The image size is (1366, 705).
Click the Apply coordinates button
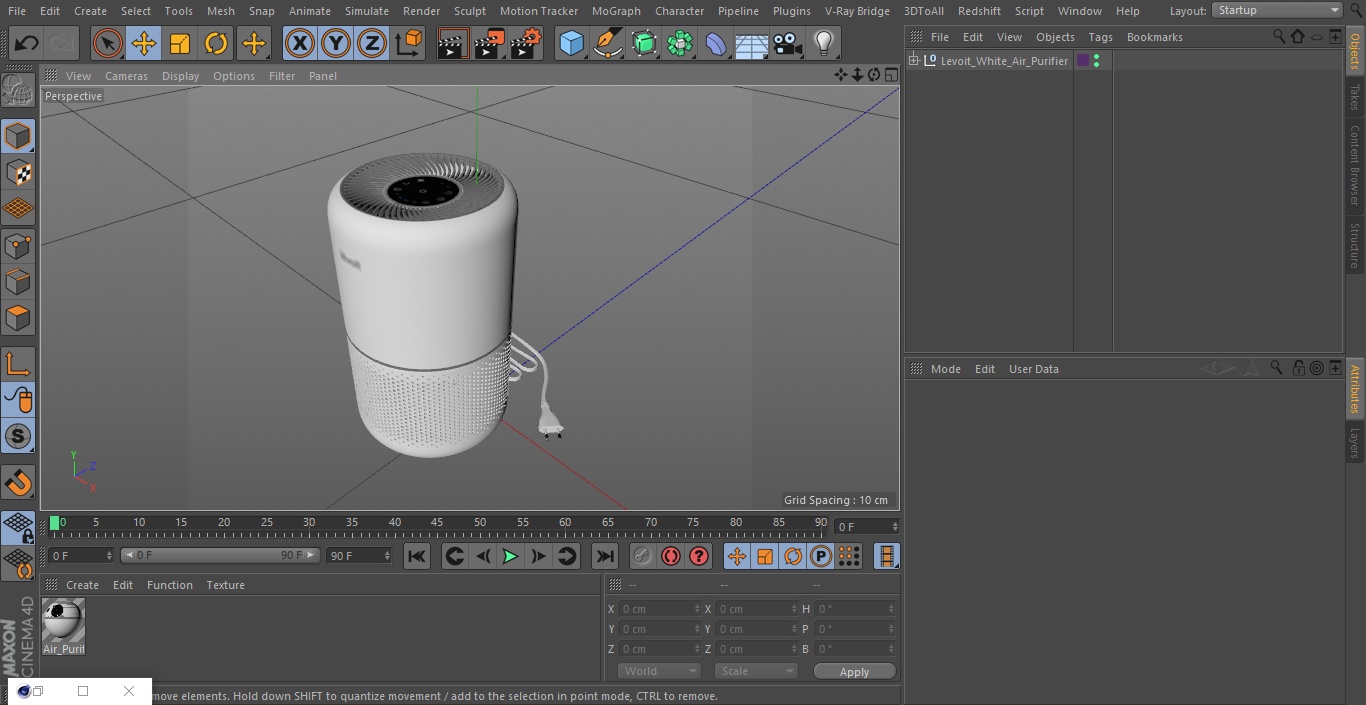(854, 672)
